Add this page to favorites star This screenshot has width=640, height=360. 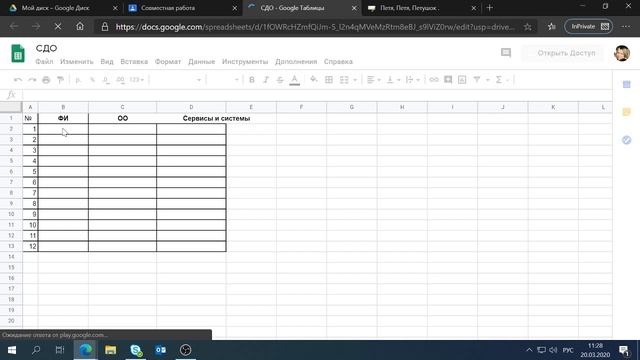pos(528,27)
